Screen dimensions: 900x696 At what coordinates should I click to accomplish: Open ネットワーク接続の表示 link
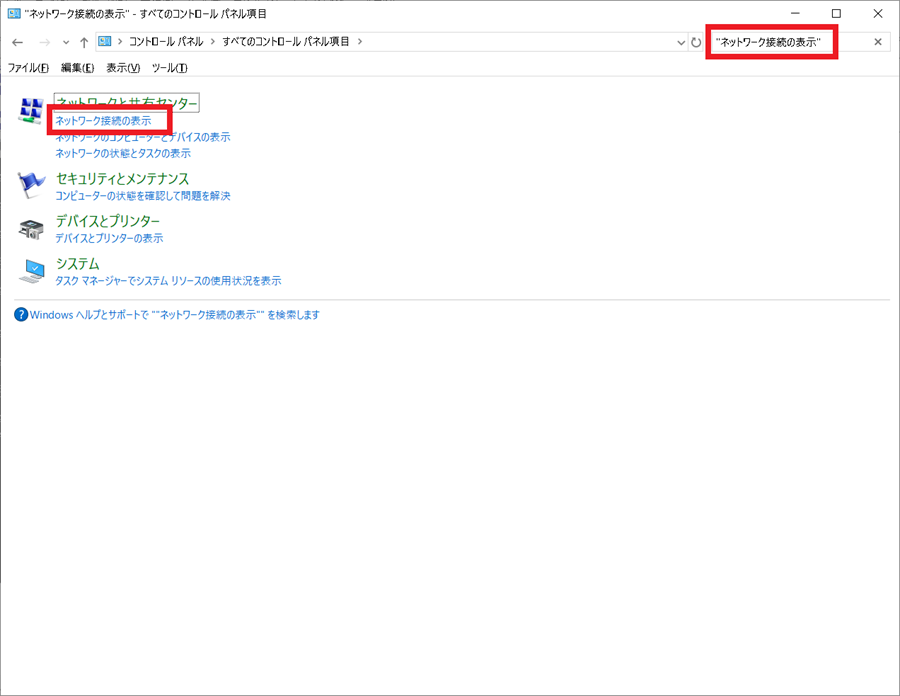[103, 120]
